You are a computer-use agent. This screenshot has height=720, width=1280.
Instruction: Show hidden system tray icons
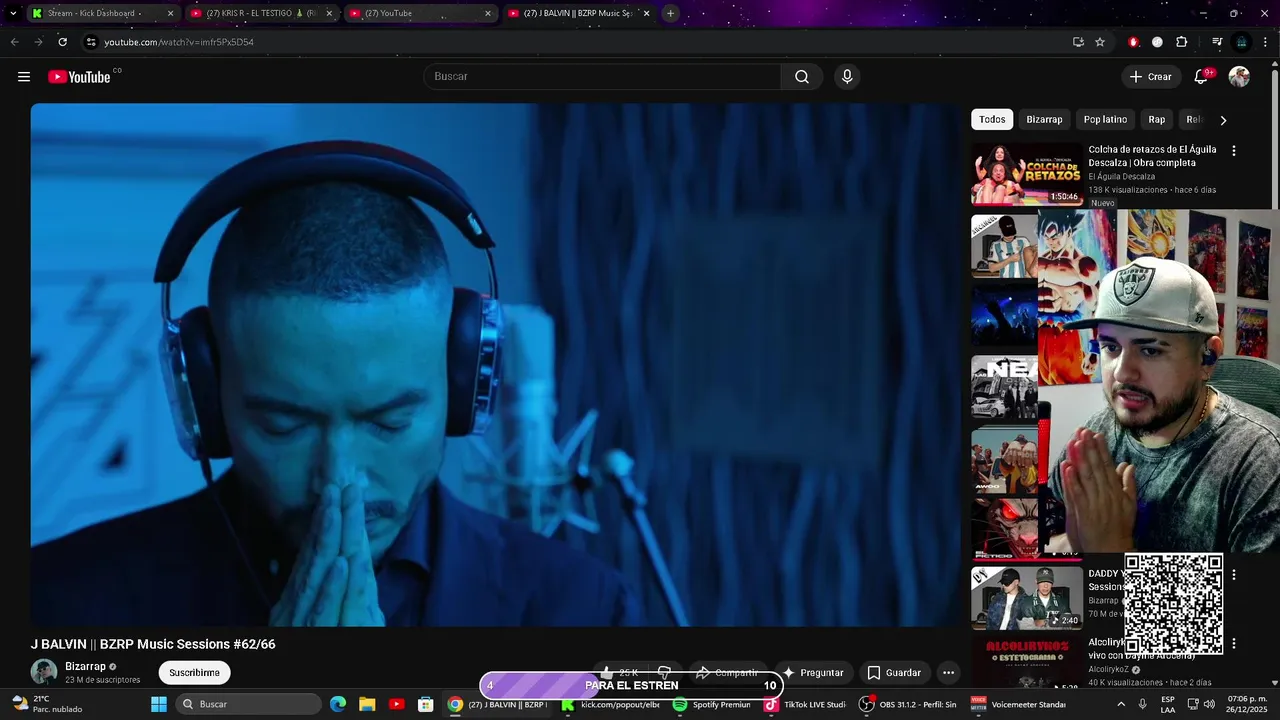coord(1122,704)
